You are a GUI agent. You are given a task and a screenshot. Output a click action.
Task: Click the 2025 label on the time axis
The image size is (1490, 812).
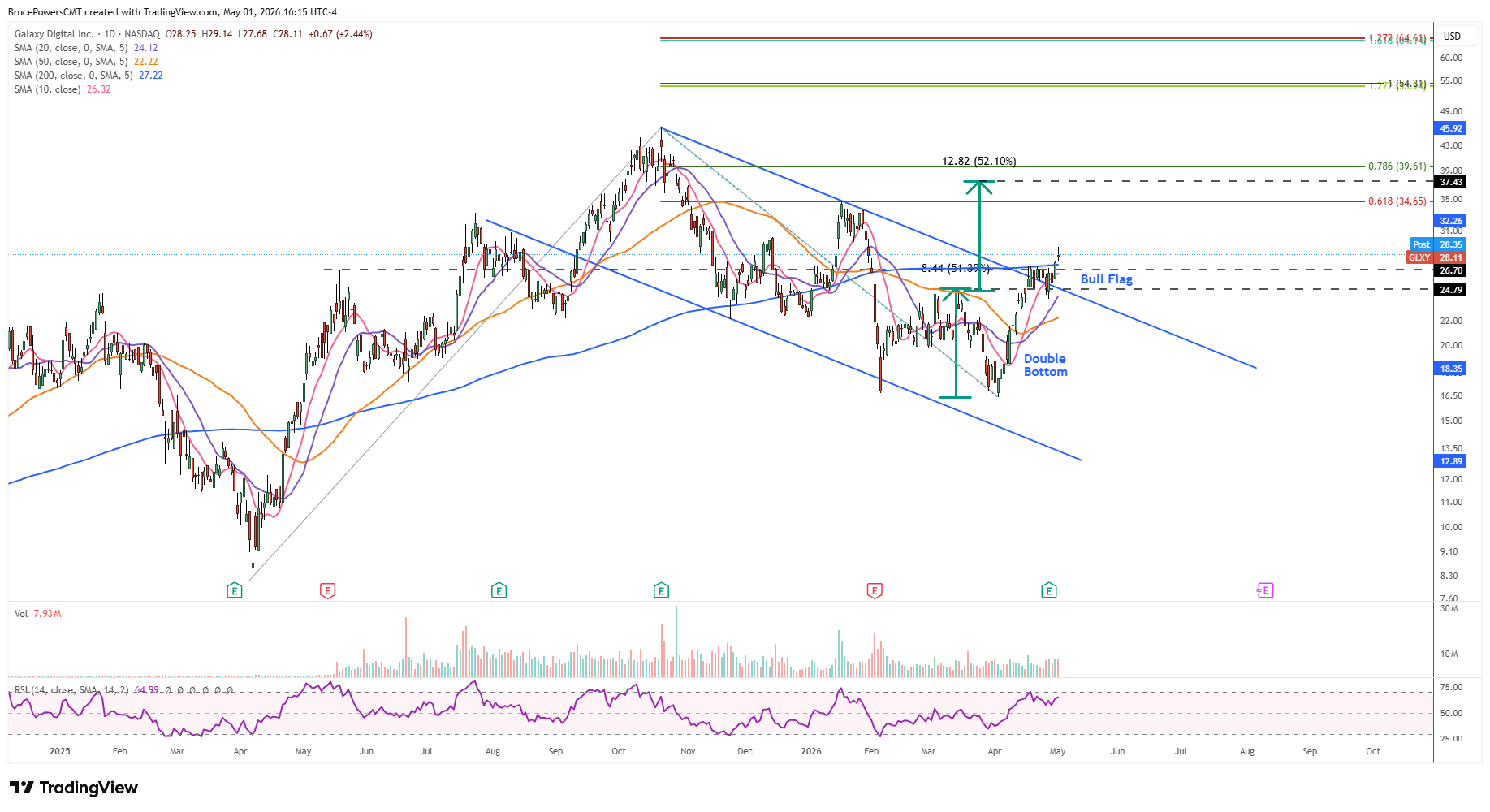pyautogui.click(x=60, y=751)
